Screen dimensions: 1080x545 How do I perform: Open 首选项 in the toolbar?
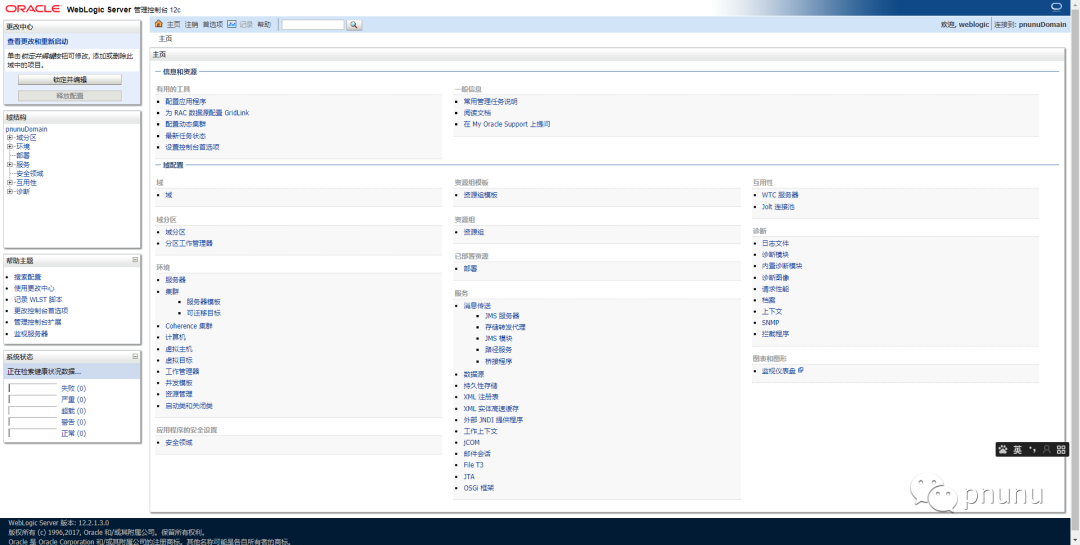(212, 24)
